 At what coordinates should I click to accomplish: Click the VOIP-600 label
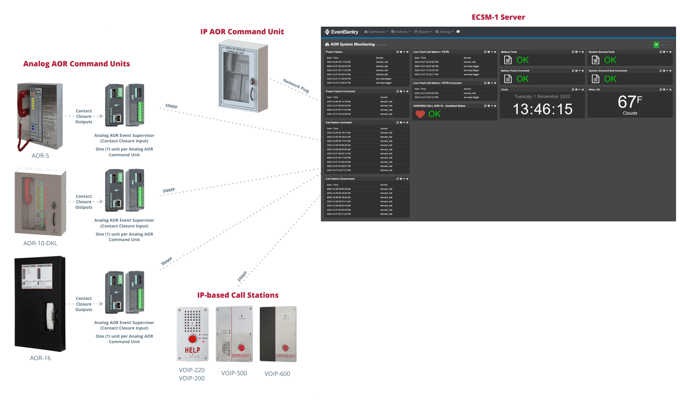tap(278, 374)
